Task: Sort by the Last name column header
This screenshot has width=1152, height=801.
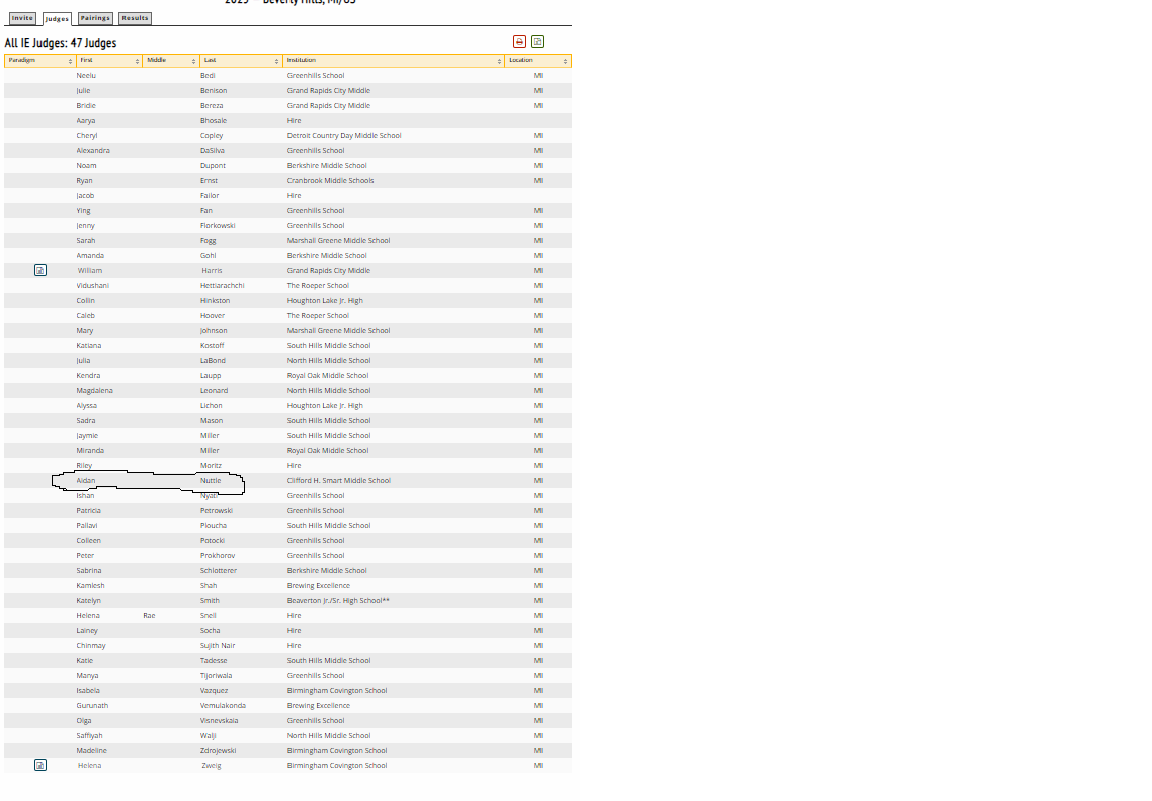Action: [x=241, y=60]
